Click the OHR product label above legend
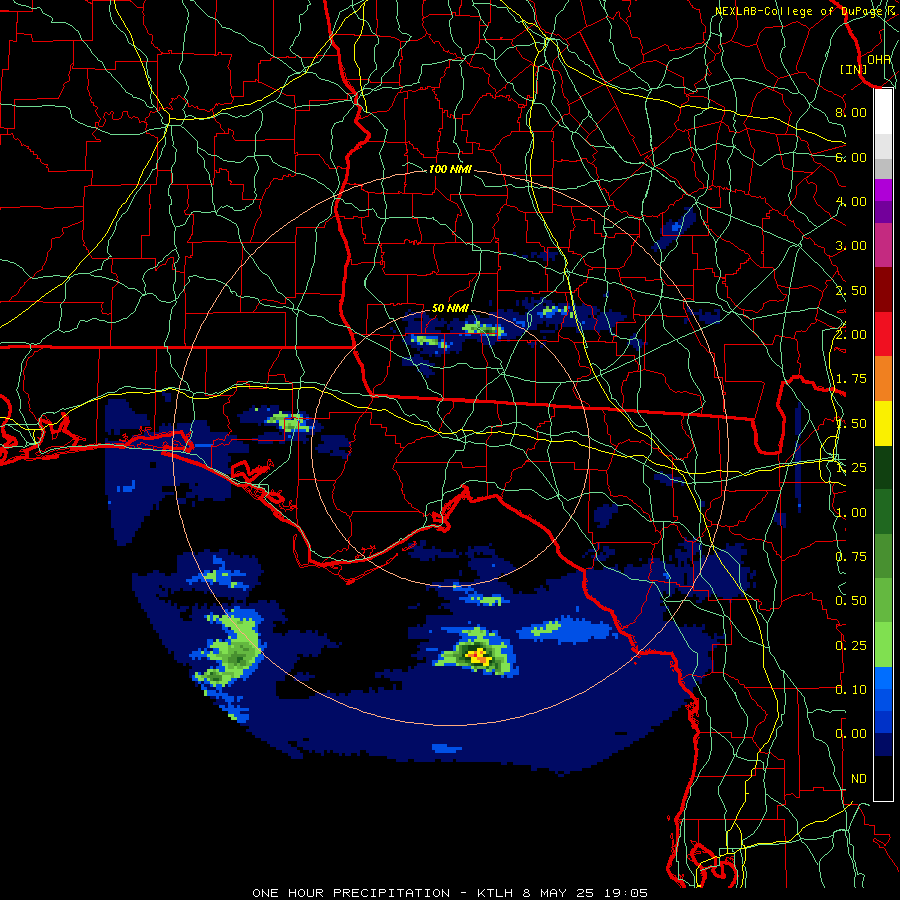 click(879, 59)
